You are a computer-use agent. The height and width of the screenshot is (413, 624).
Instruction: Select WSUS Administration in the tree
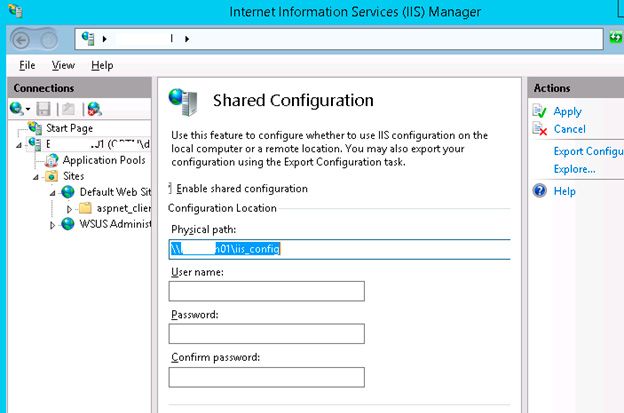click(x=115, y=224)
